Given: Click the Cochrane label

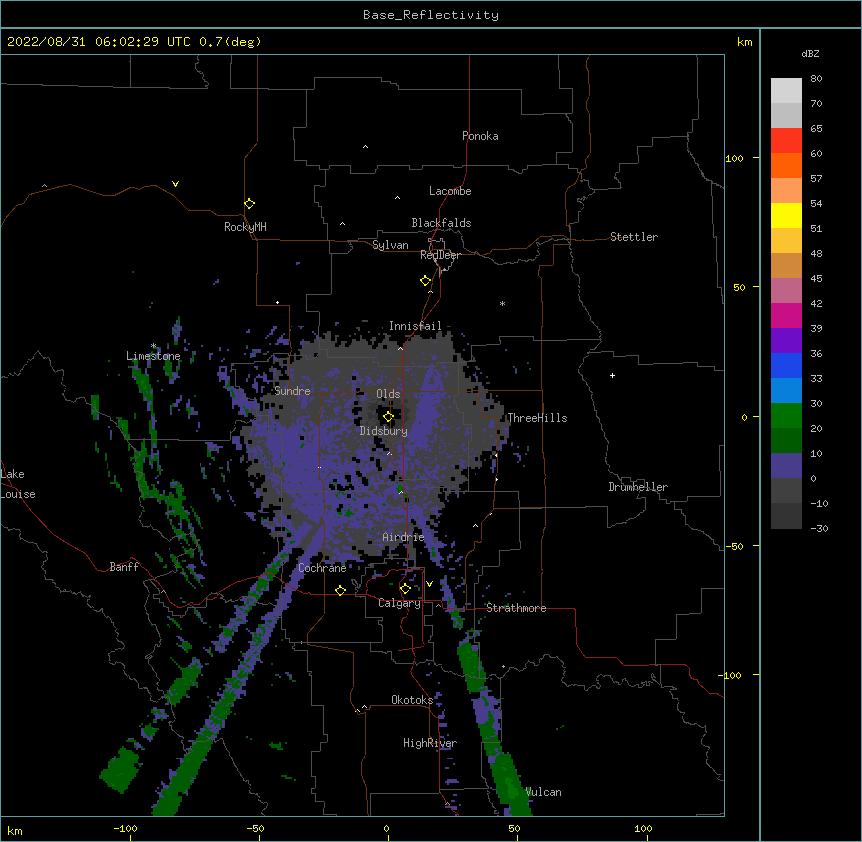Looking at the screenshot, I should pyautogui.click(x=322, y=568).
